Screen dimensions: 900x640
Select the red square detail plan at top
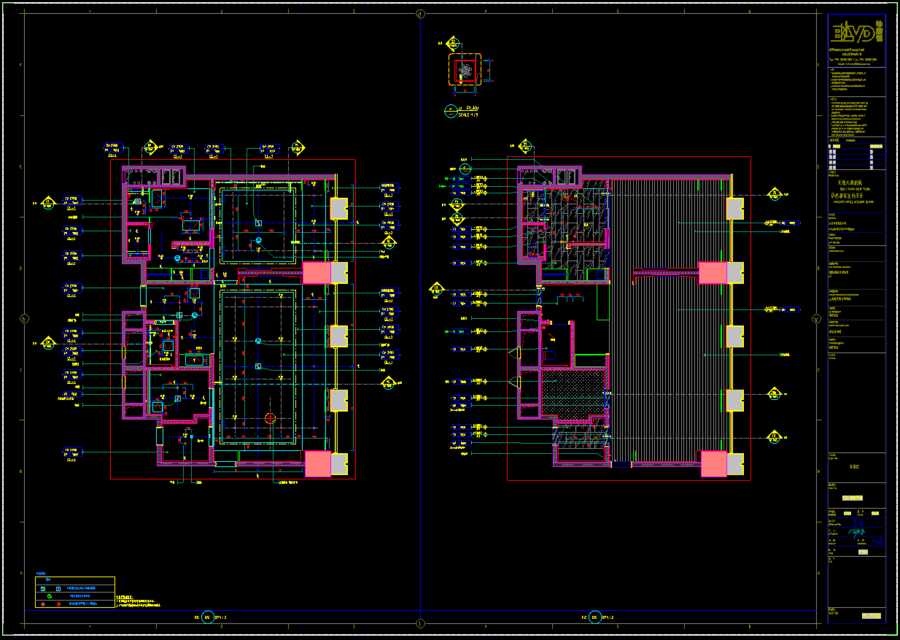pos(466,70)
